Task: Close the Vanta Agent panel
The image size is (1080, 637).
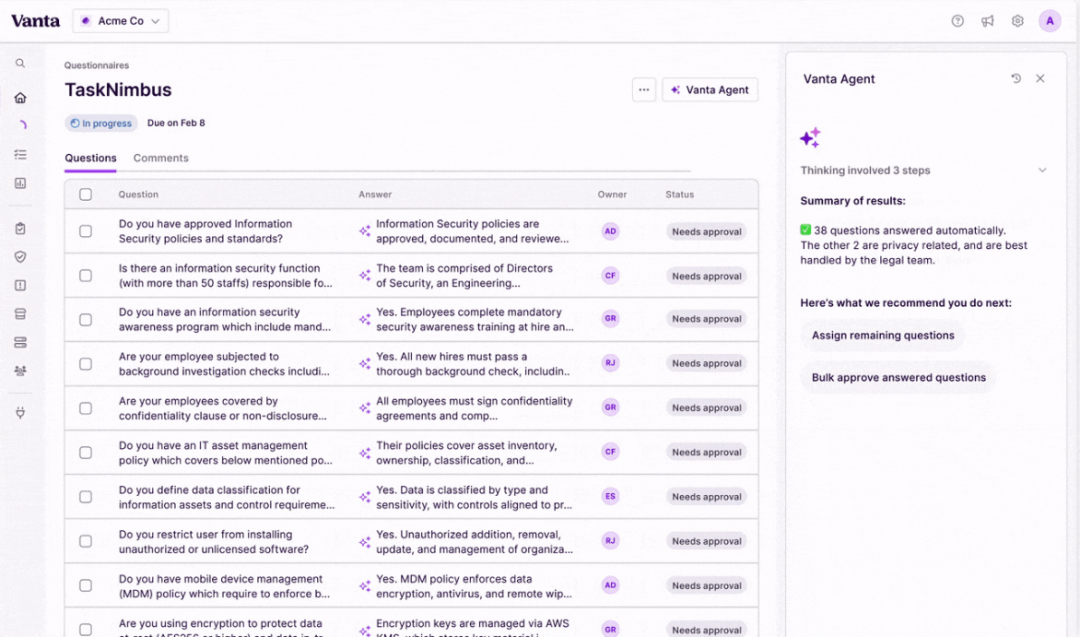Action: (1040, 79)
